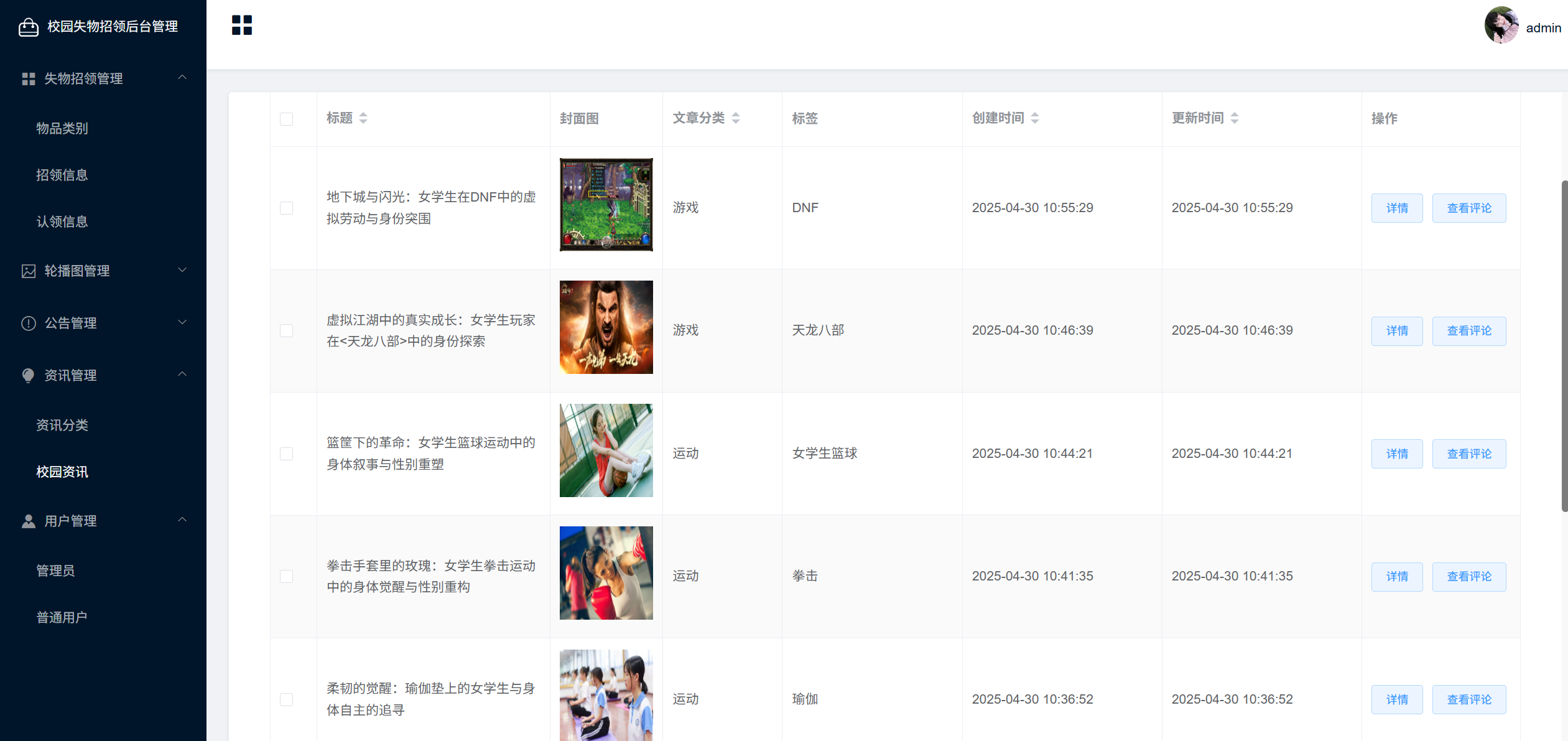1568x741 pixels.
Task: Open the yoga article cover thumbnail
Action: coord(606,696)
